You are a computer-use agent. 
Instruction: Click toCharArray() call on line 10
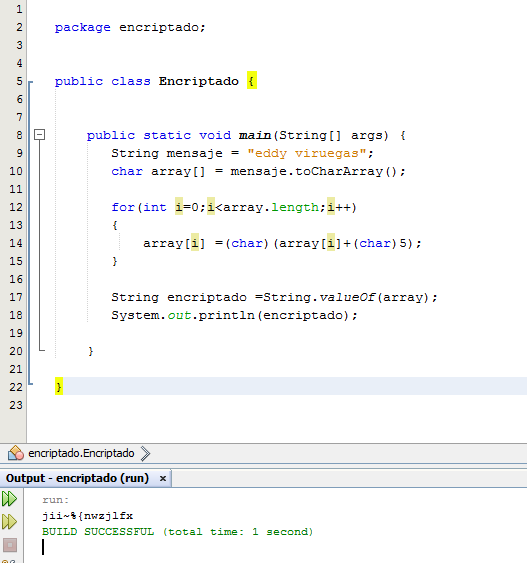(x=346, y=171)
